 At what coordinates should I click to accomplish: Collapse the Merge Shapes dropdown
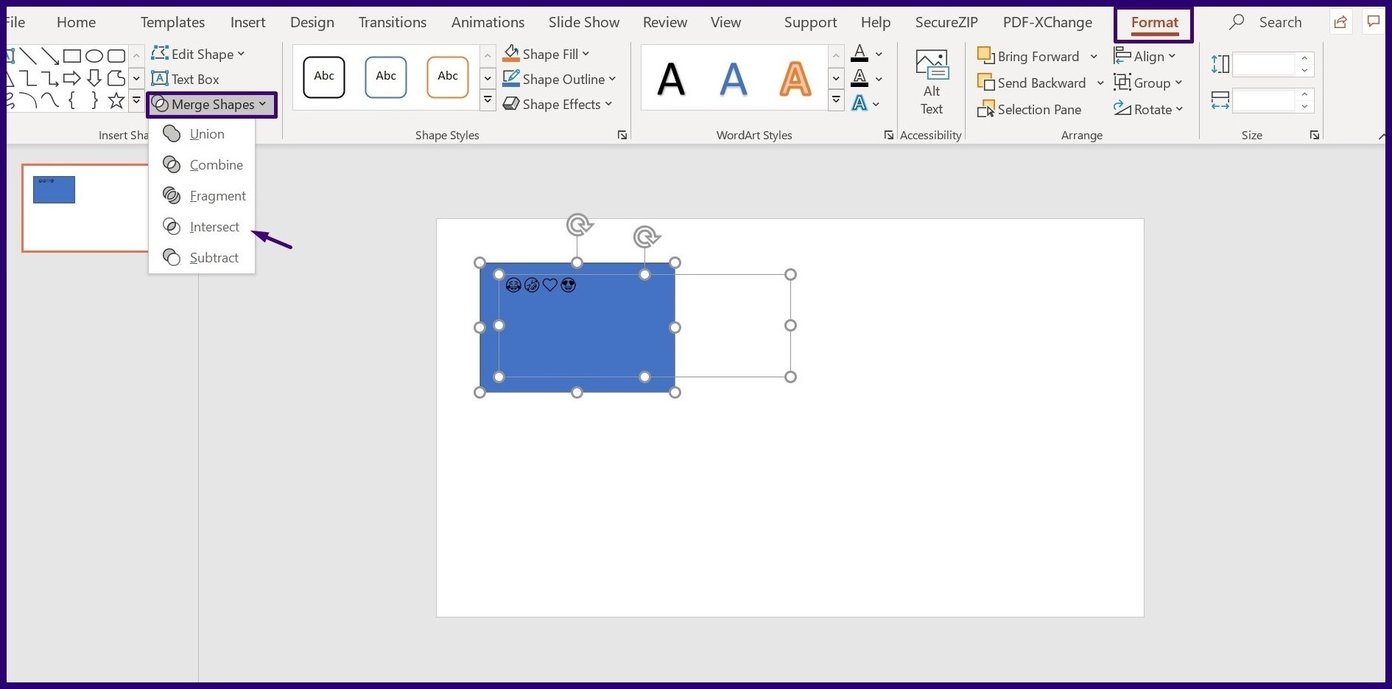[x=211, y=104]
